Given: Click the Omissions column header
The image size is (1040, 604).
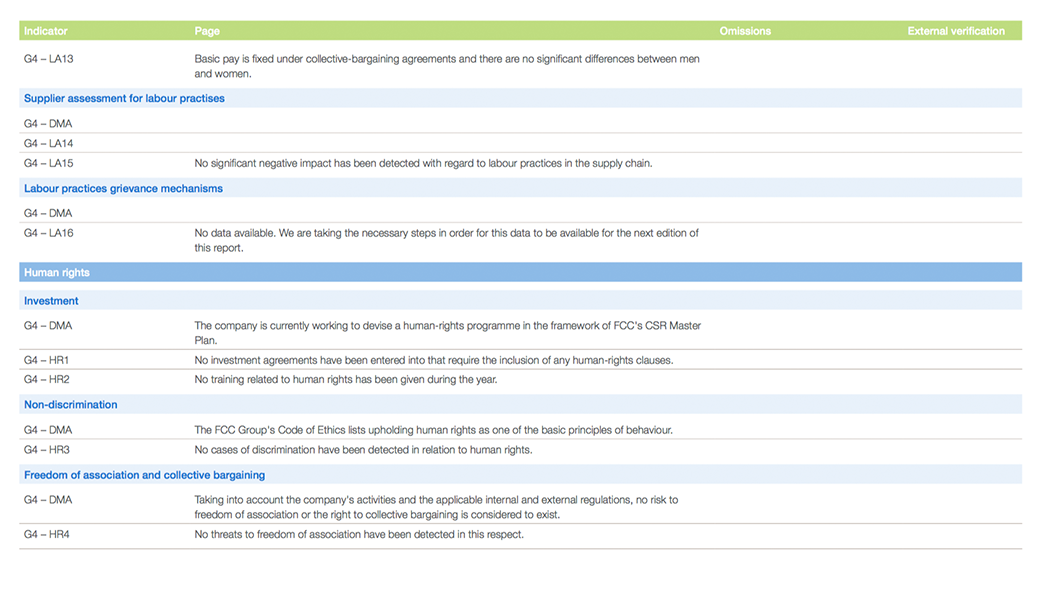Looking at the screenshot, I should click(745, 32).
